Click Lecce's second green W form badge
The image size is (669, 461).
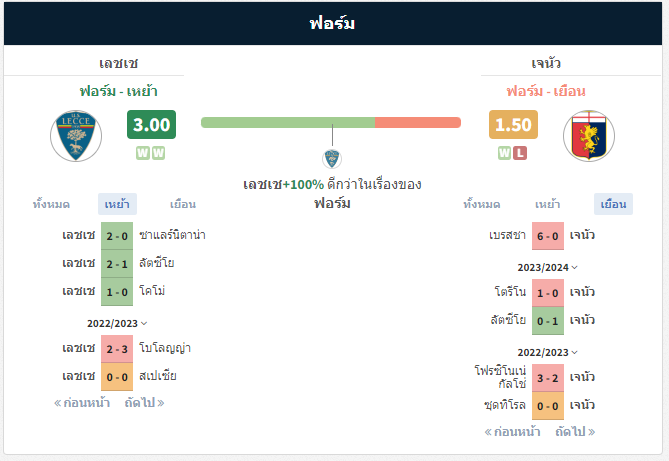click(x=158, y=153)
